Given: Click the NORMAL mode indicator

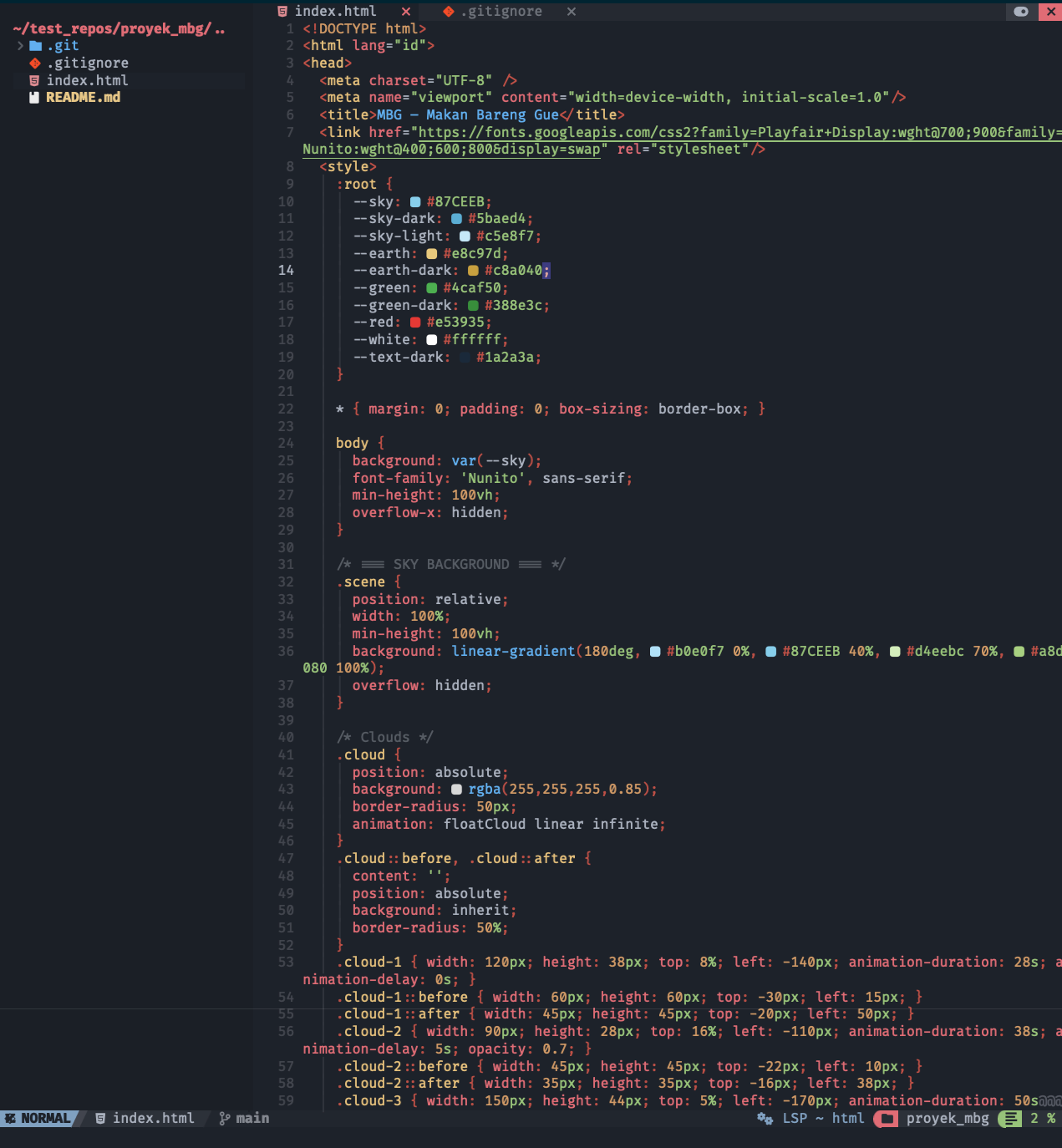Looking at the screenshot, I should point(39,1119).
